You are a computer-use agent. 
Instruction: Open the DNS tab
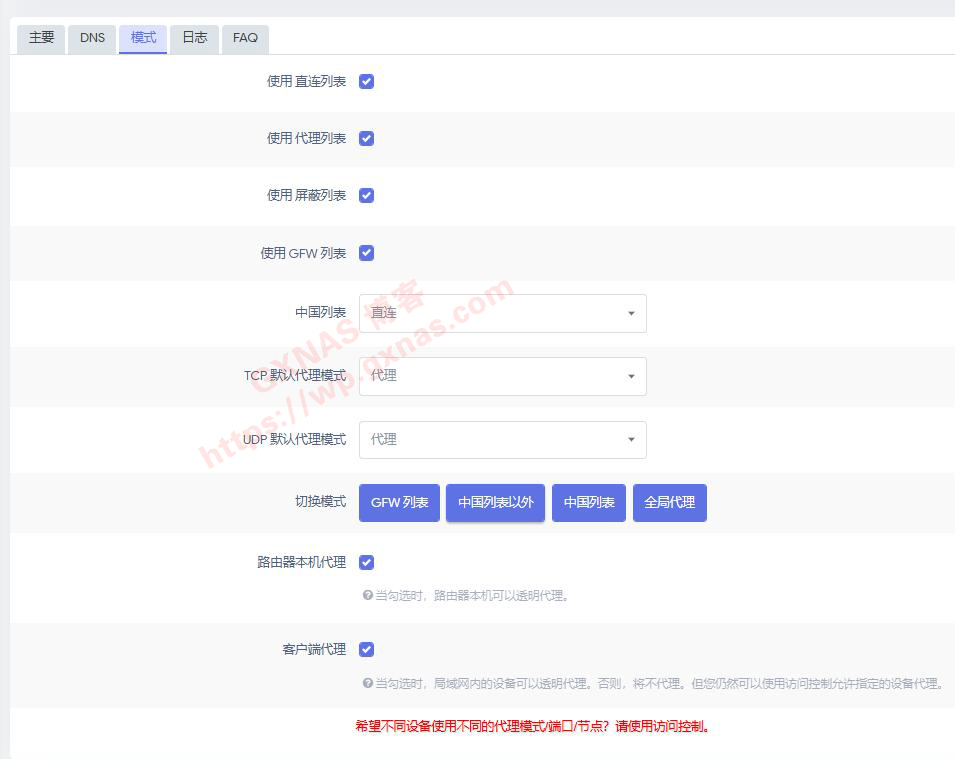92,38
